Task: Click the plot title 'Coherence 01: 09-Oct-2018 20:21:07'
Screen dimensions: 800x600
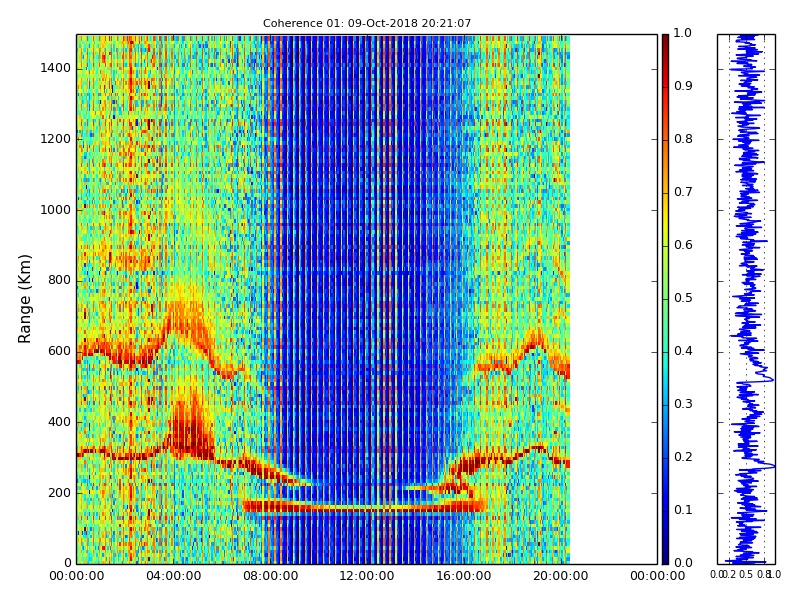Action: click(367, 23)
